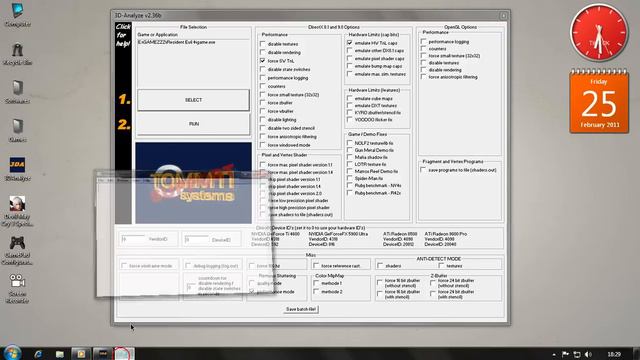Open the Windows Start menu
Viewport: 640px width, 360px height.
12,353
